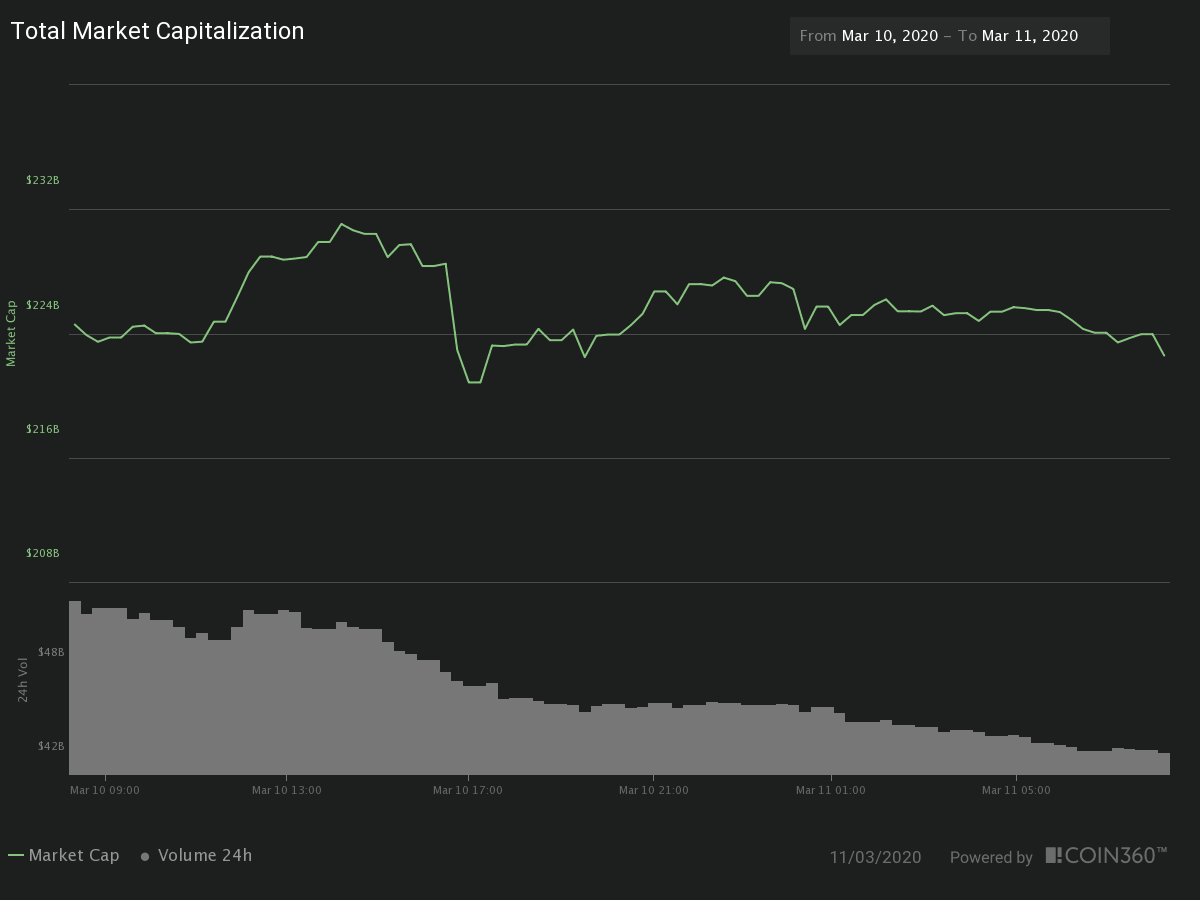Click the Total Market Capitalization heading
The height and width of the screenshot is (900, 1200).
coord(157,31)
